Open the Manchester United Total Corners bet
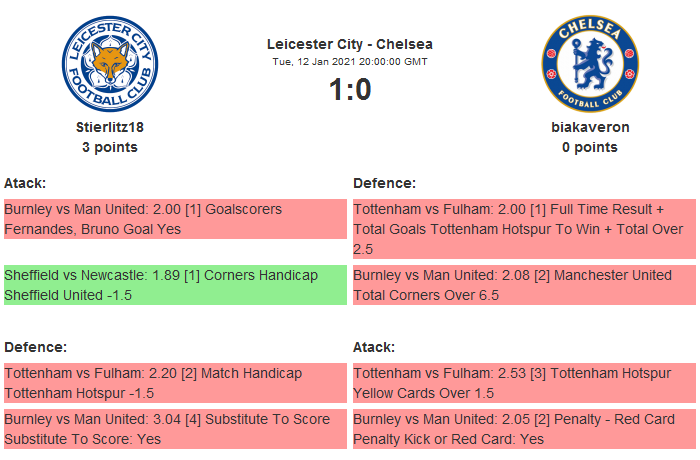The height and width of the screenshot is (460, 700). point(524,285)
